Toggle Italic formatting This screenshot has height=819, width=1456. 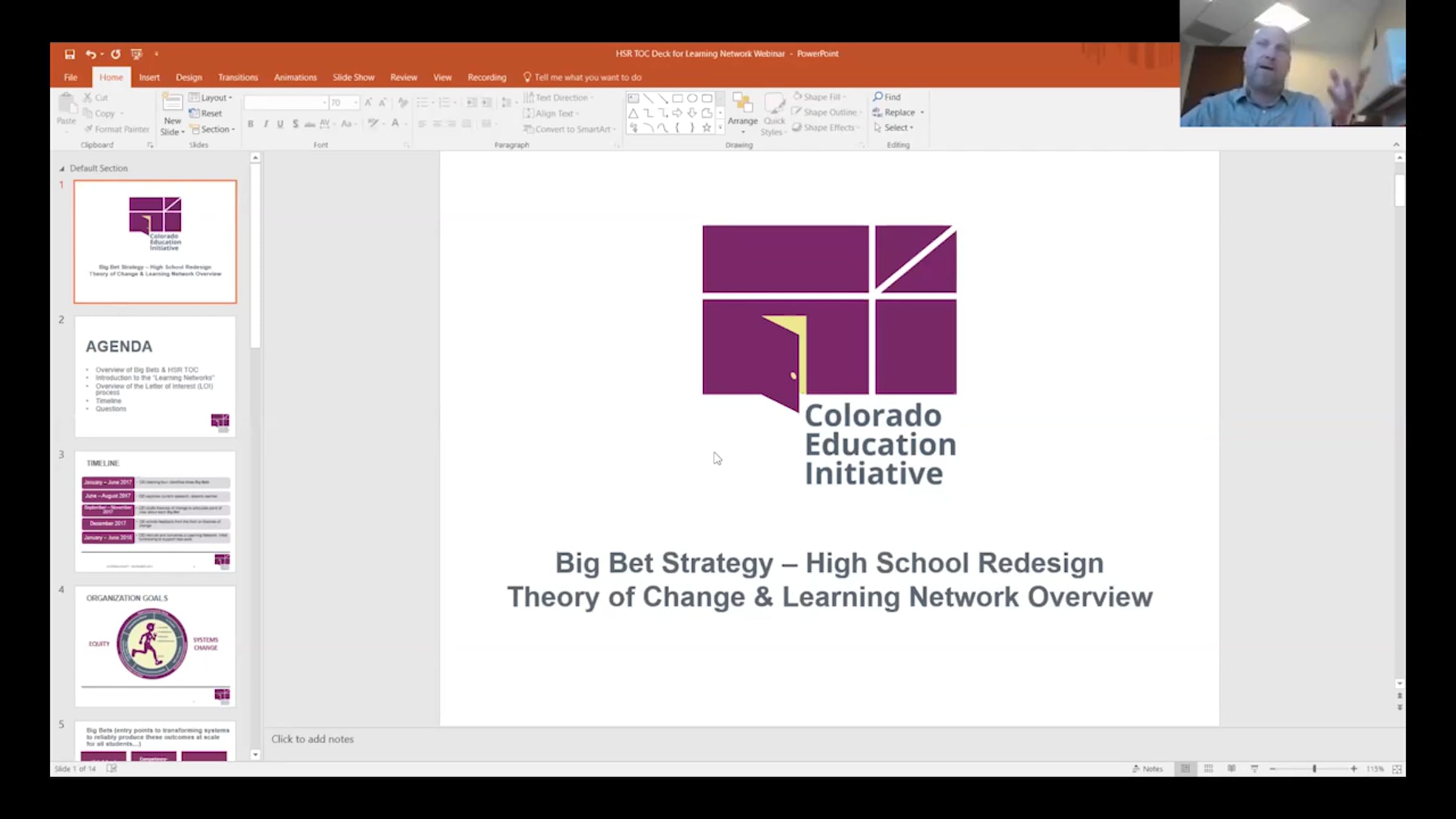[266, 124]
